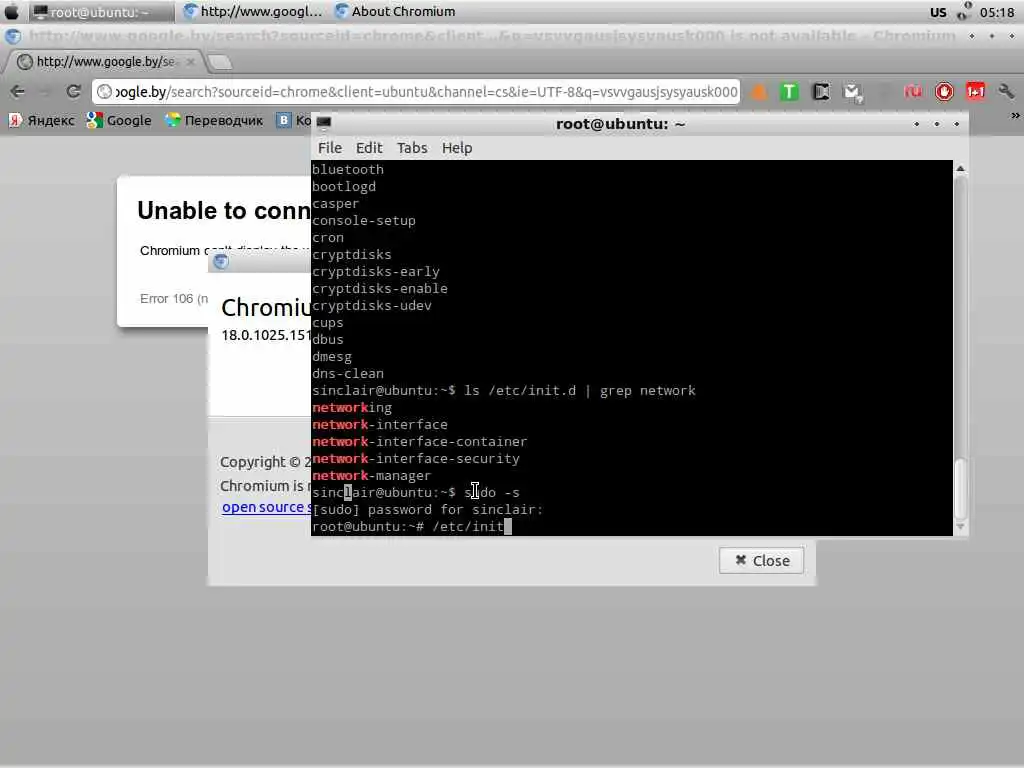Screen dimensions: 1024x768
Task: Open the Google bookmark
Action: [x=119, y=120]
